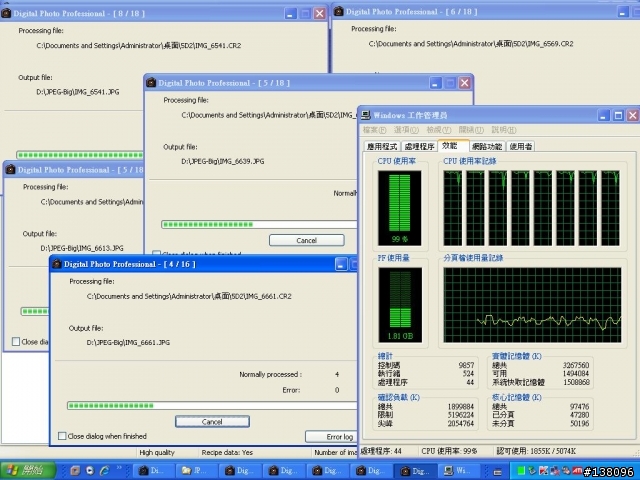The image size is (640, 480).
Task: Click the camera icon in the [8 / 18] title bar
Action: pos(6,13)
